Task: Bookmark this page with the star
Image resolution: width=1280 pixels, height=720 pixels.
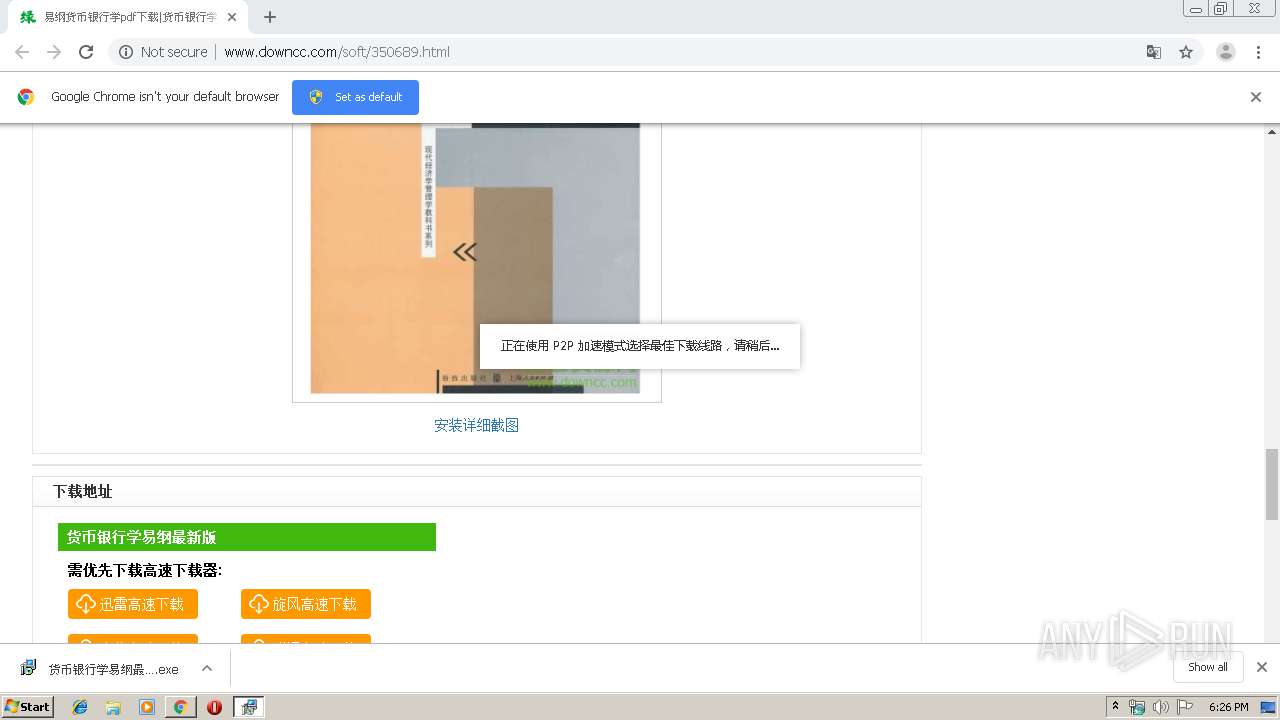Action: [x=1186, y=52]
